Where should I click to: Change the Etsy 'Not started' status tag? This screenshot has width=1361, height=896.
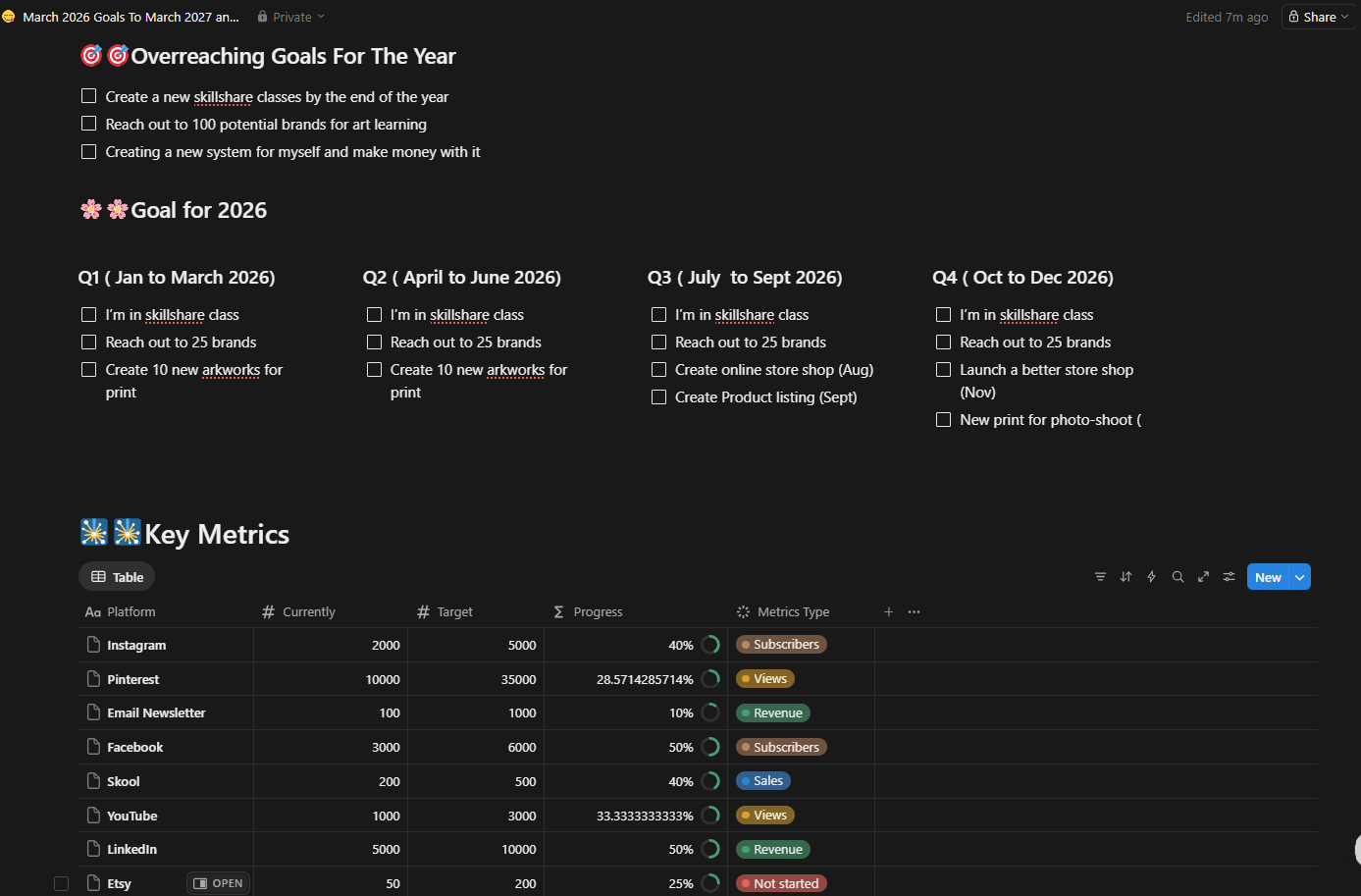tap(781, 883)
